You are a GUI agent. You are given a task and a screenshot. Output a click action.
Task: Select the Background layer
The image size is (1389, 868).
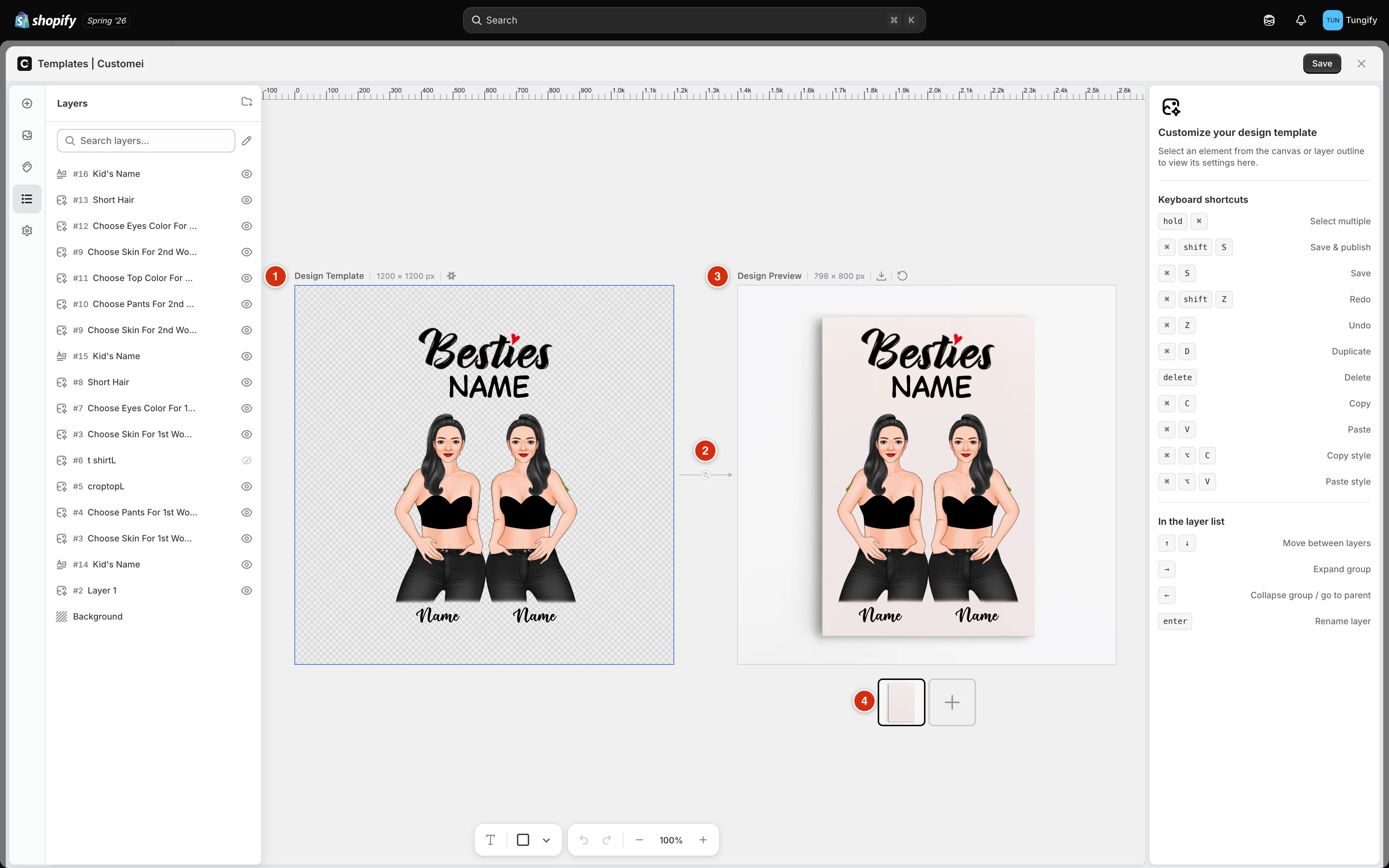pos(153,617)
